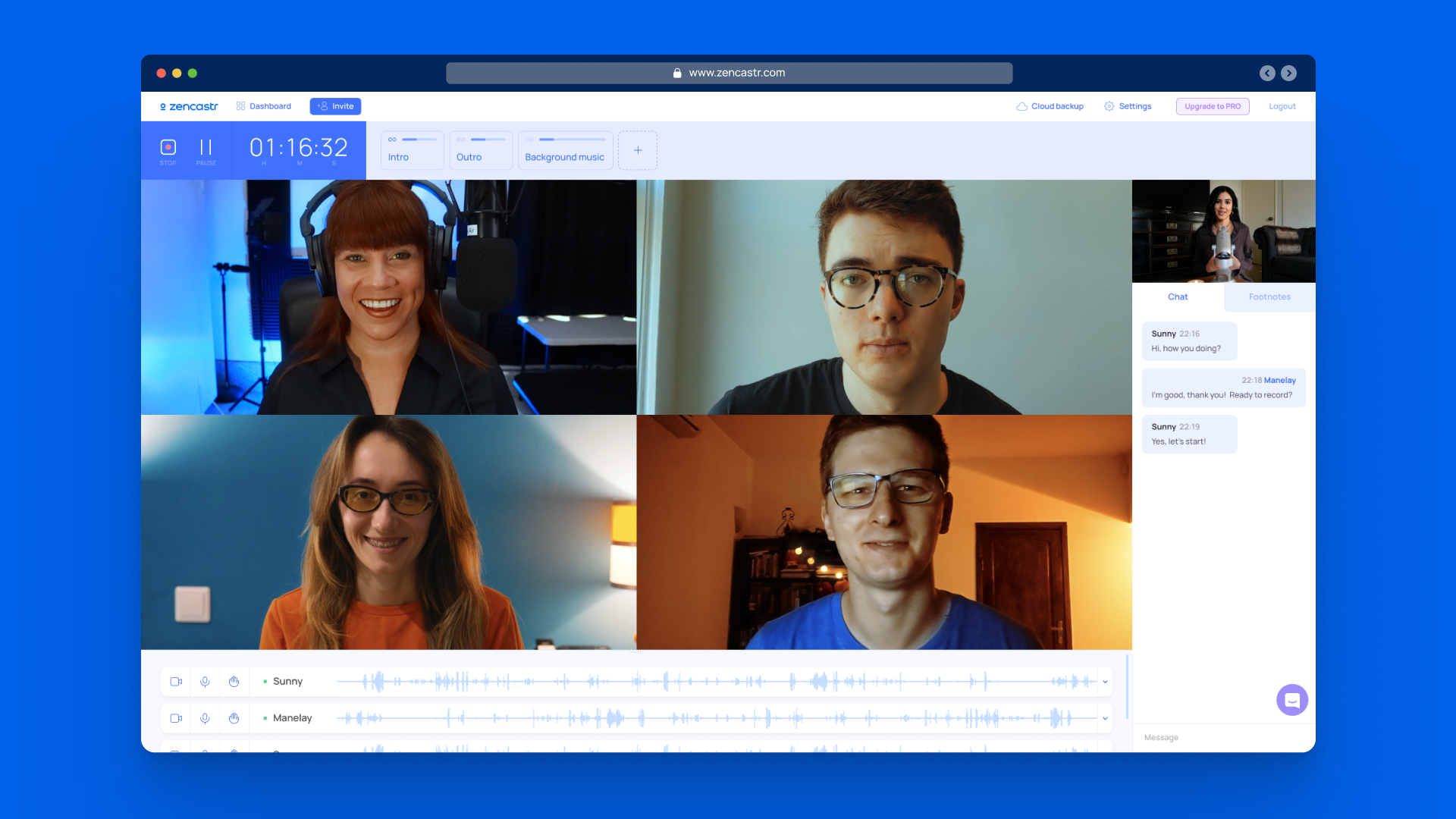Expand Manelay's track dropdown
This screenshot has height=819, width=1456.
[1105, 718]
